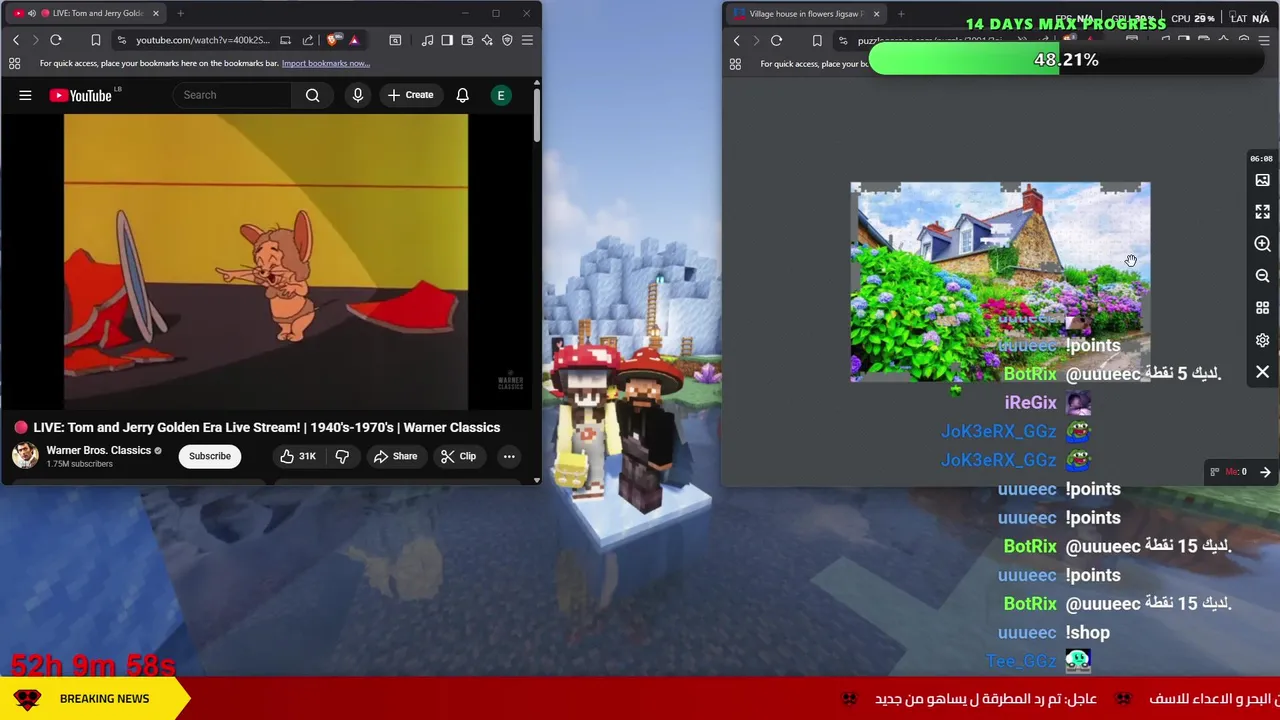Image resolution: width=1280 pixels, height=720 pixels.
Task: Open Brave VPN shield icon in YouTube window
Action: 507,40
